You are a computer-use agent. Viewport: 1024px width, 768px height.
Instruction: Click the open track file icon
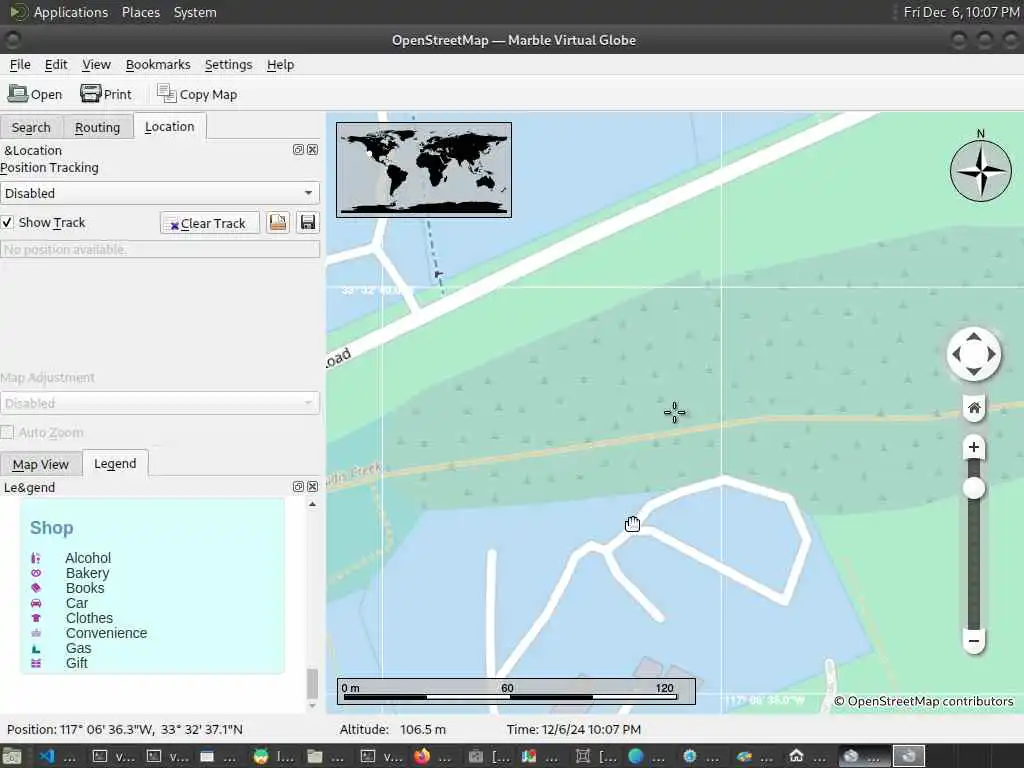pyautogui.click(x=278, y=223)
